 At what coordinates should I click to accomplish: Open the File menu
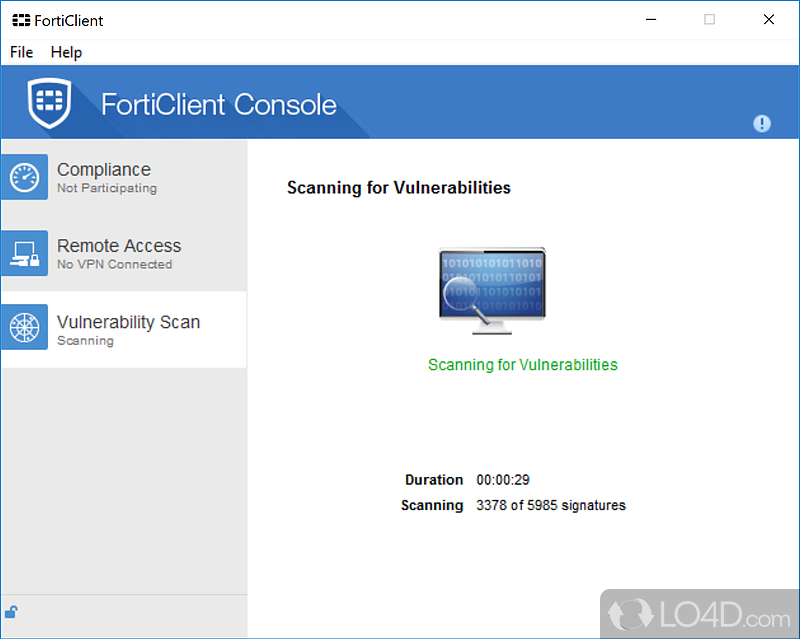click(x=21, y=52)
